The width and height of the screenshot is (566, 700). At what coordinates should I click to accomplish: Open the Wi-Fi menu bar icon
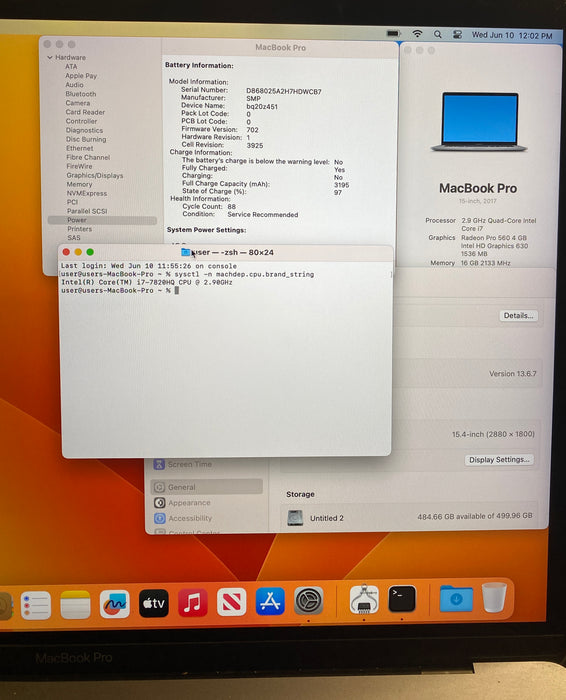coord(417,34)
